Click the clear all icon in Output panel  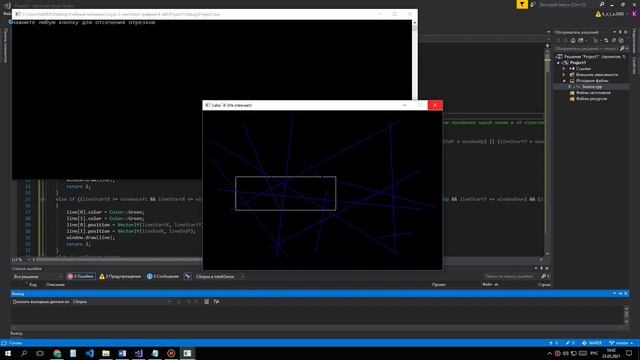tap(207, 302)
